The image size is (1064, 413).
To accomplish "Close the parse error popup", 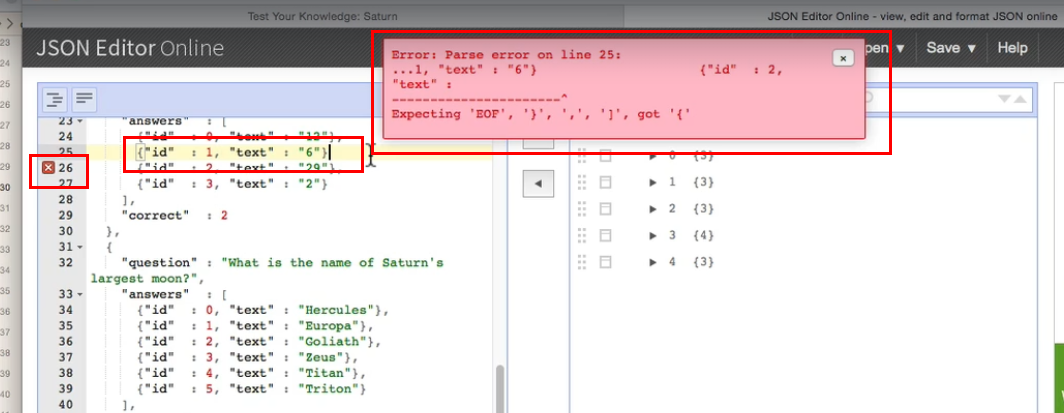I will 843,58.
